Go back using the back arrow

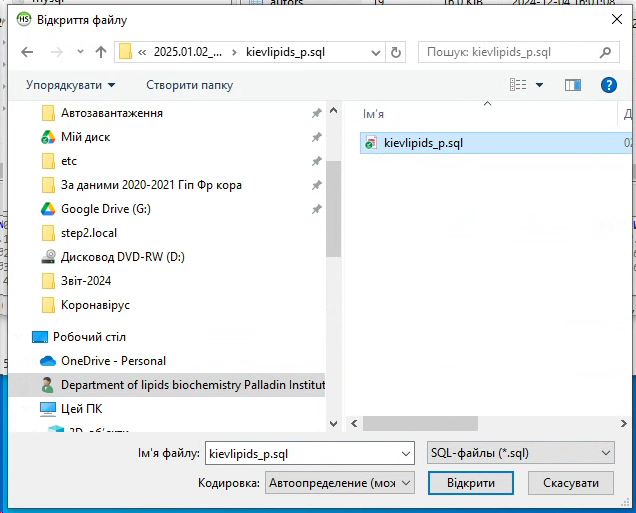(27, 52)
